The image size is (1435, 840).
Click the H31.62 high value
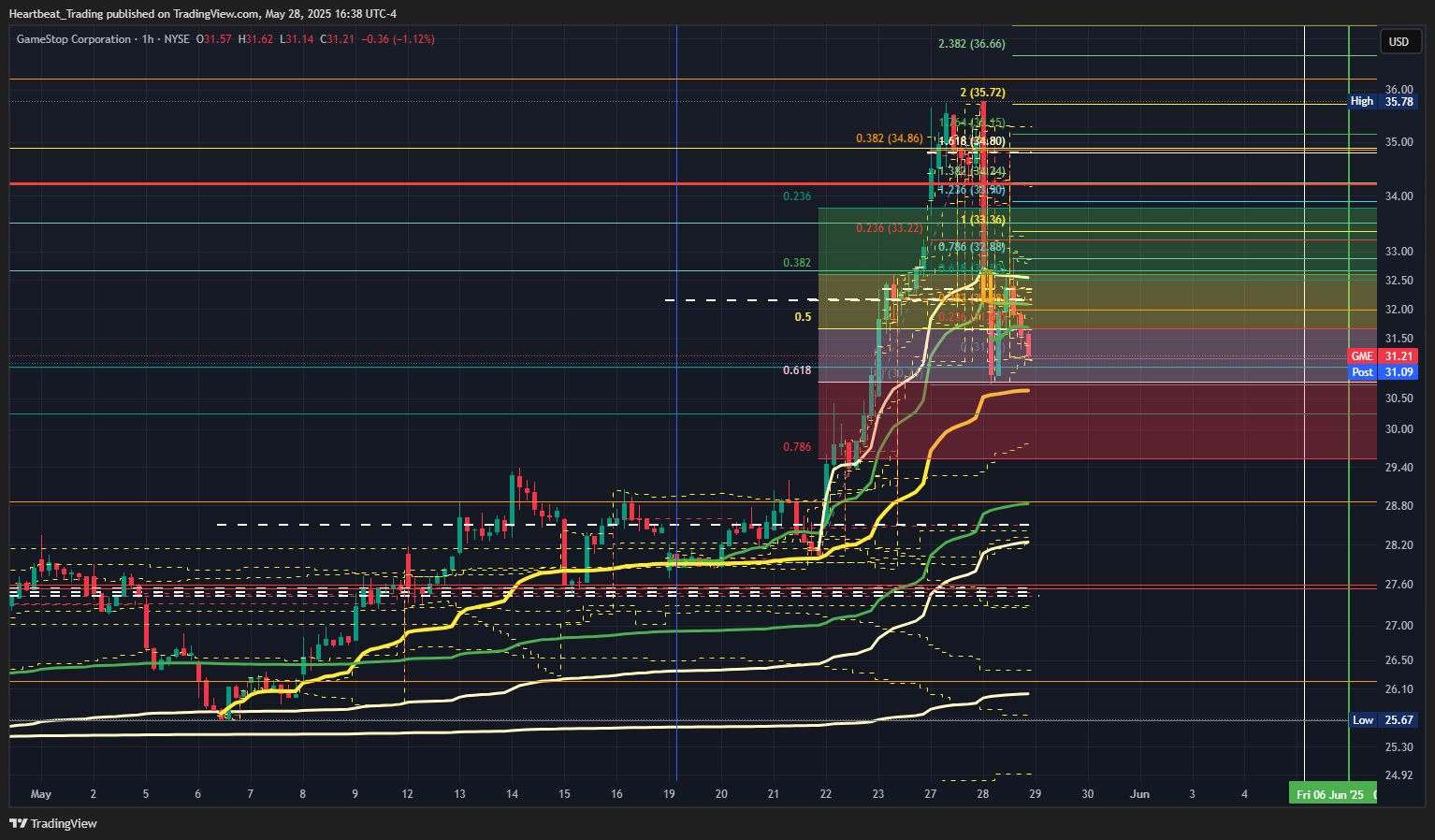point(255,39)
